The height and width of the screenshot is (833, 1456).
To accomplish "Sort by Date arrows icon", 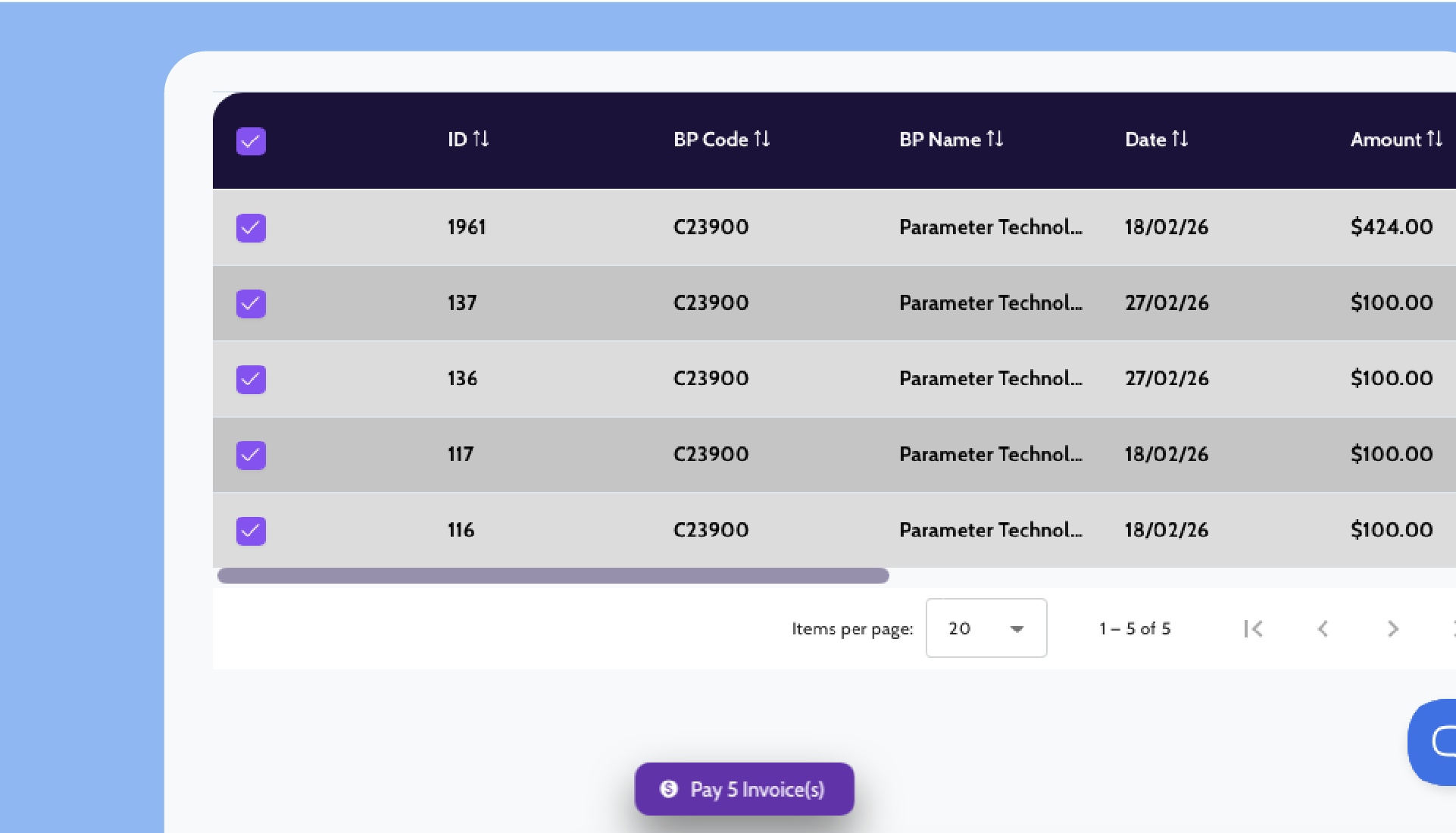I will coord(1179,139).
